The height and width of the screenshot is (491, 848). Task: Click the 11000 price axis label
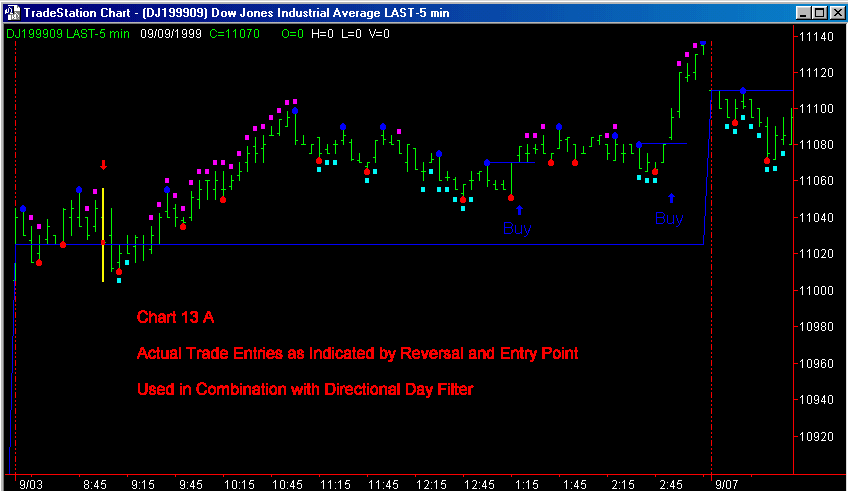click(x=817, y=291)
